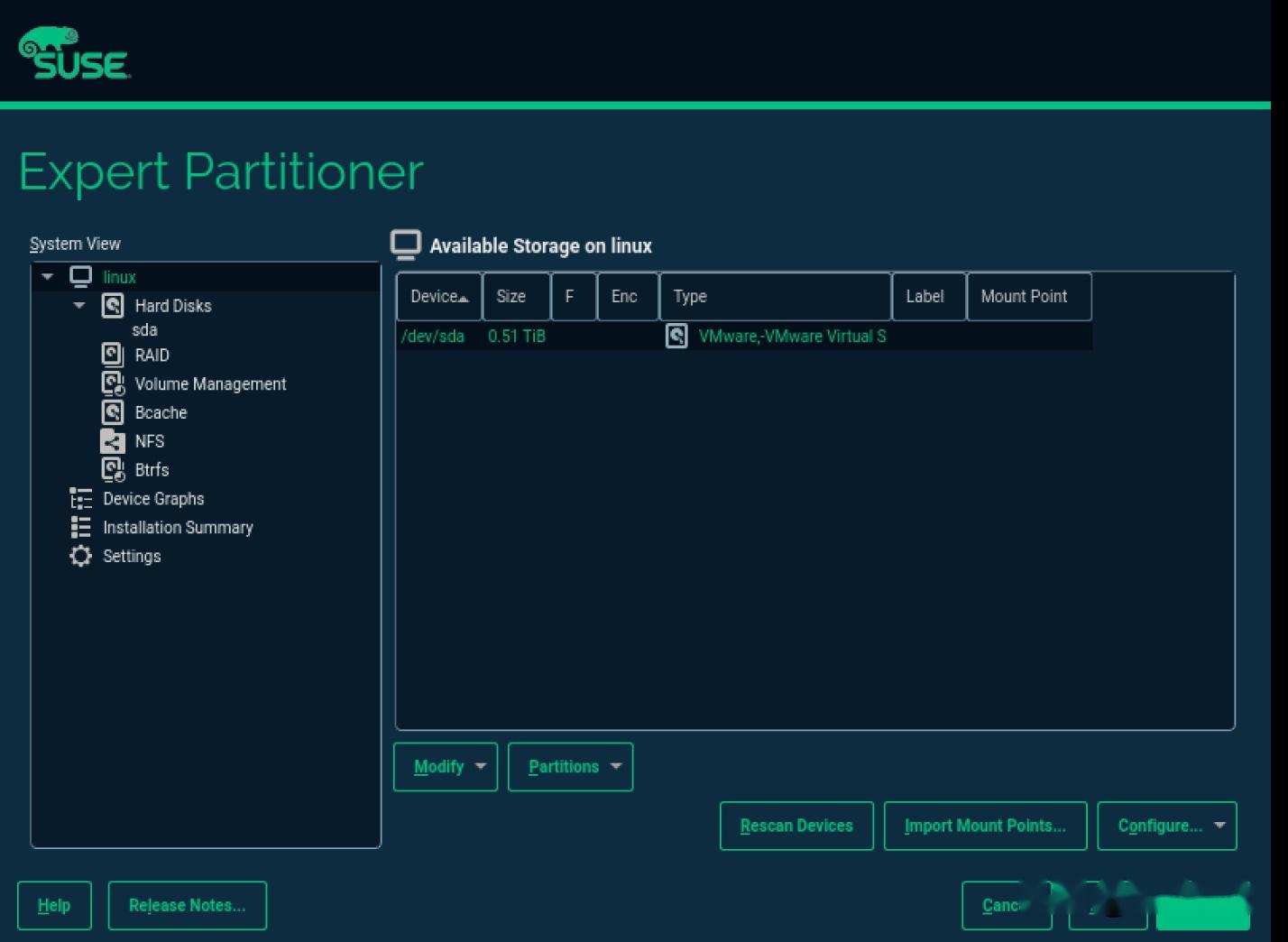Viewport: 1288px width, 942px height.
Task: Select the /dev/sda row in the table
Action: pos(631,336)
